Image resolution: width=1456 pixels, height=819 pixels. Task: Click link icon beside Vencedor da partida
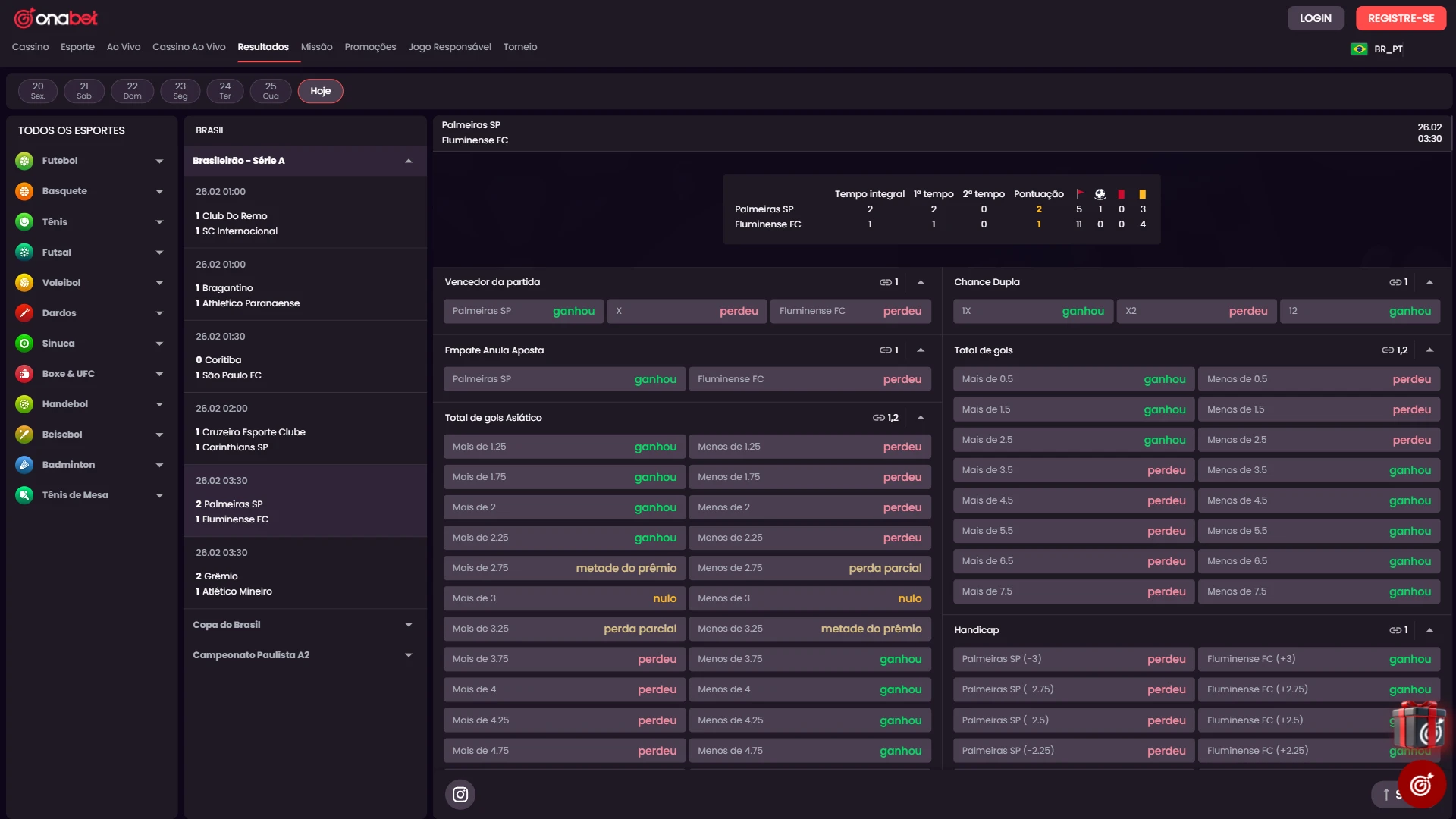coord(885,282)
